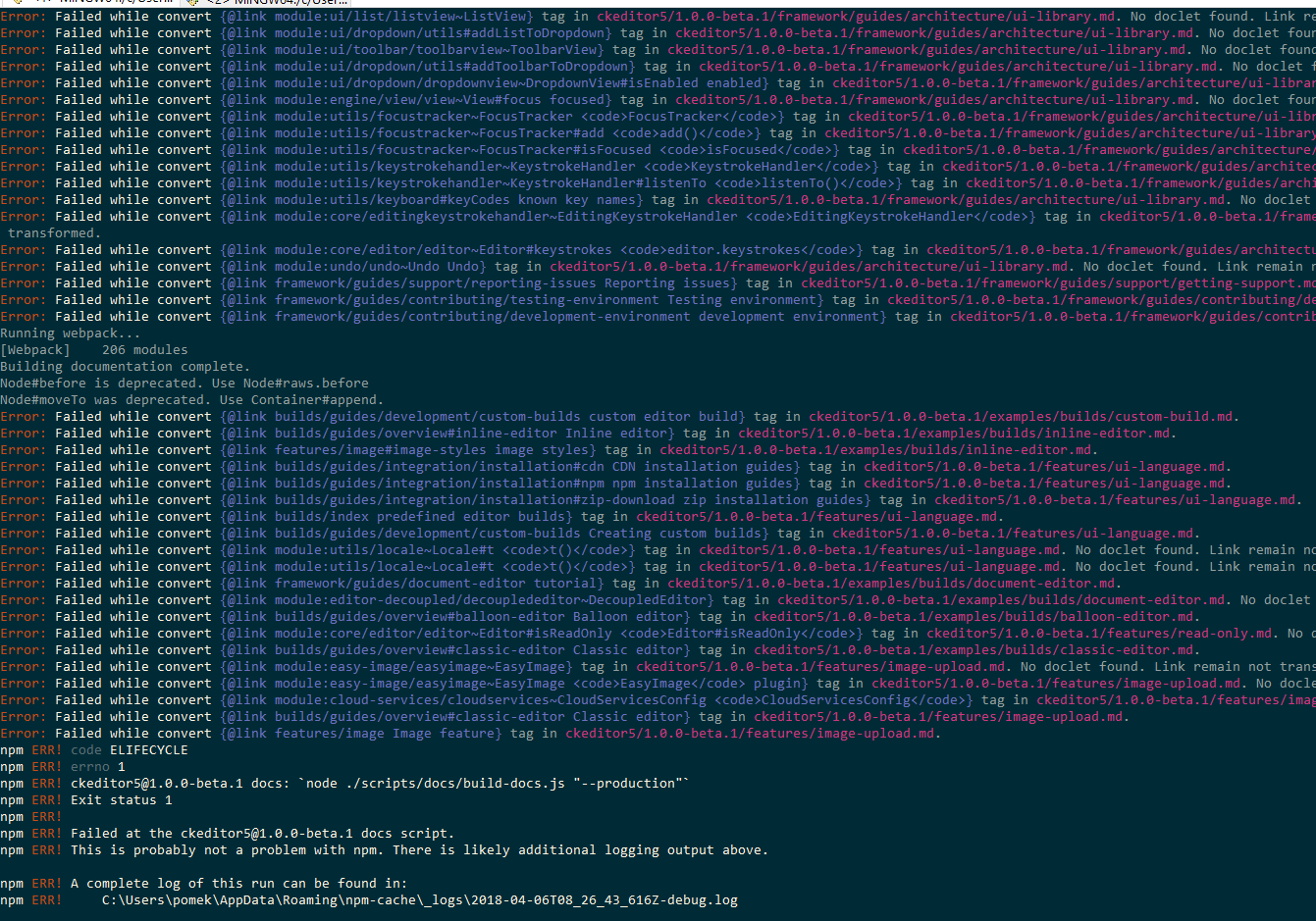Viewport: 1316px width, 921px height.
Task: Click the FocusTracker#isFocused tag text
Action: (x=530, y=150)
